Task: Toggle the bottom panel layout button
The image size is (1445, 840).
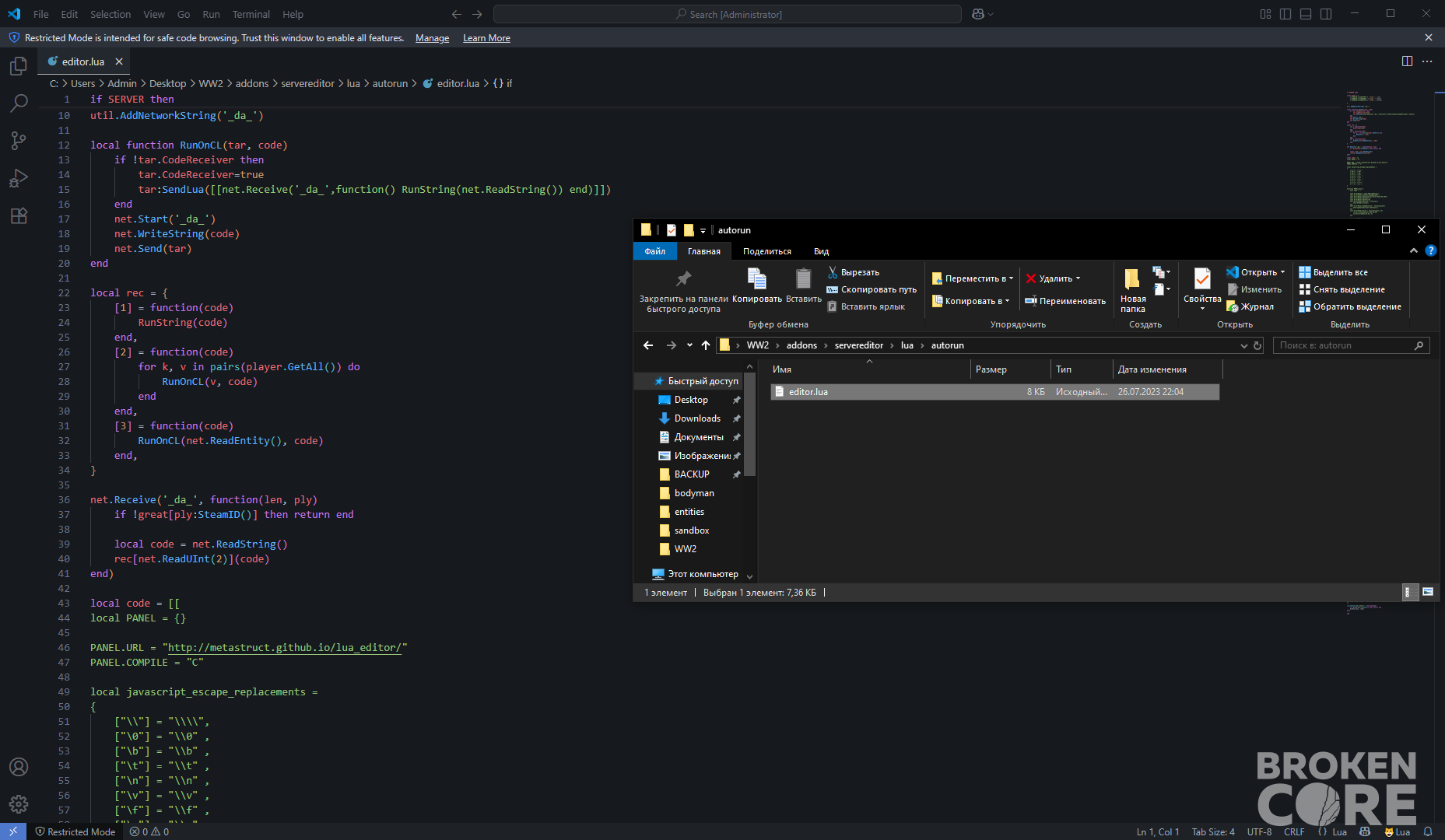Action: (1306, 14)
